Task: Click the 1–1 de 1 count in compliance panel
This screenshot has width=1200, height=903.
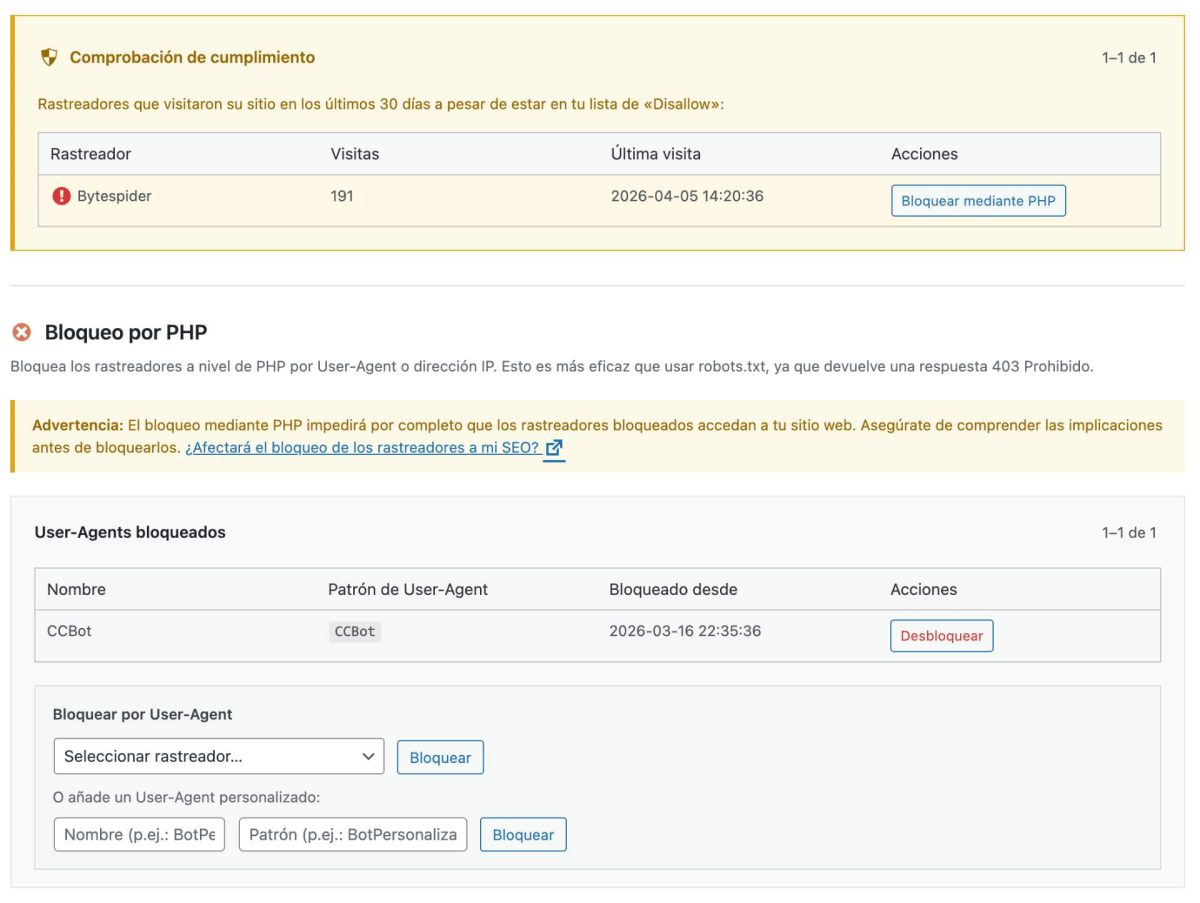Action: (x=1129, y=57)
